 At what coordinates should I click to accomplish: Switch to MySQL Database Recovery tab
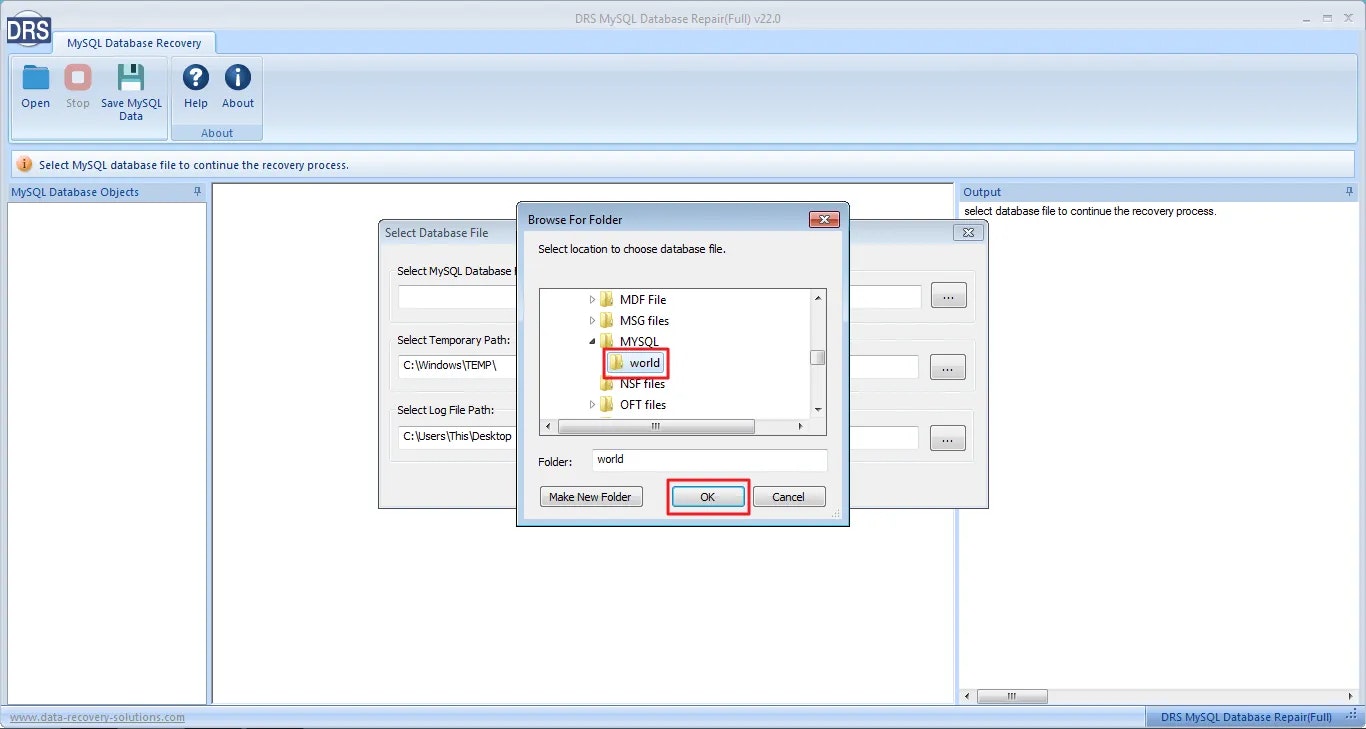[134, 43]
